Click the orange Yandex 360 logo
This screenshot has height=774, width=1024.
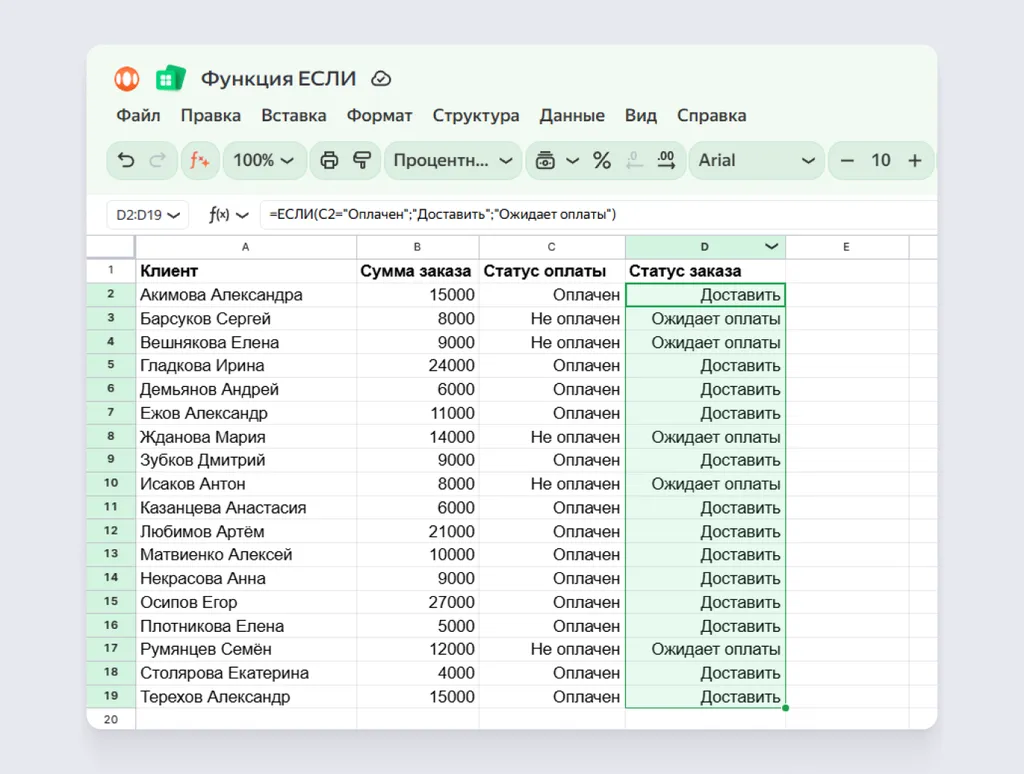(x=127, y=79)
